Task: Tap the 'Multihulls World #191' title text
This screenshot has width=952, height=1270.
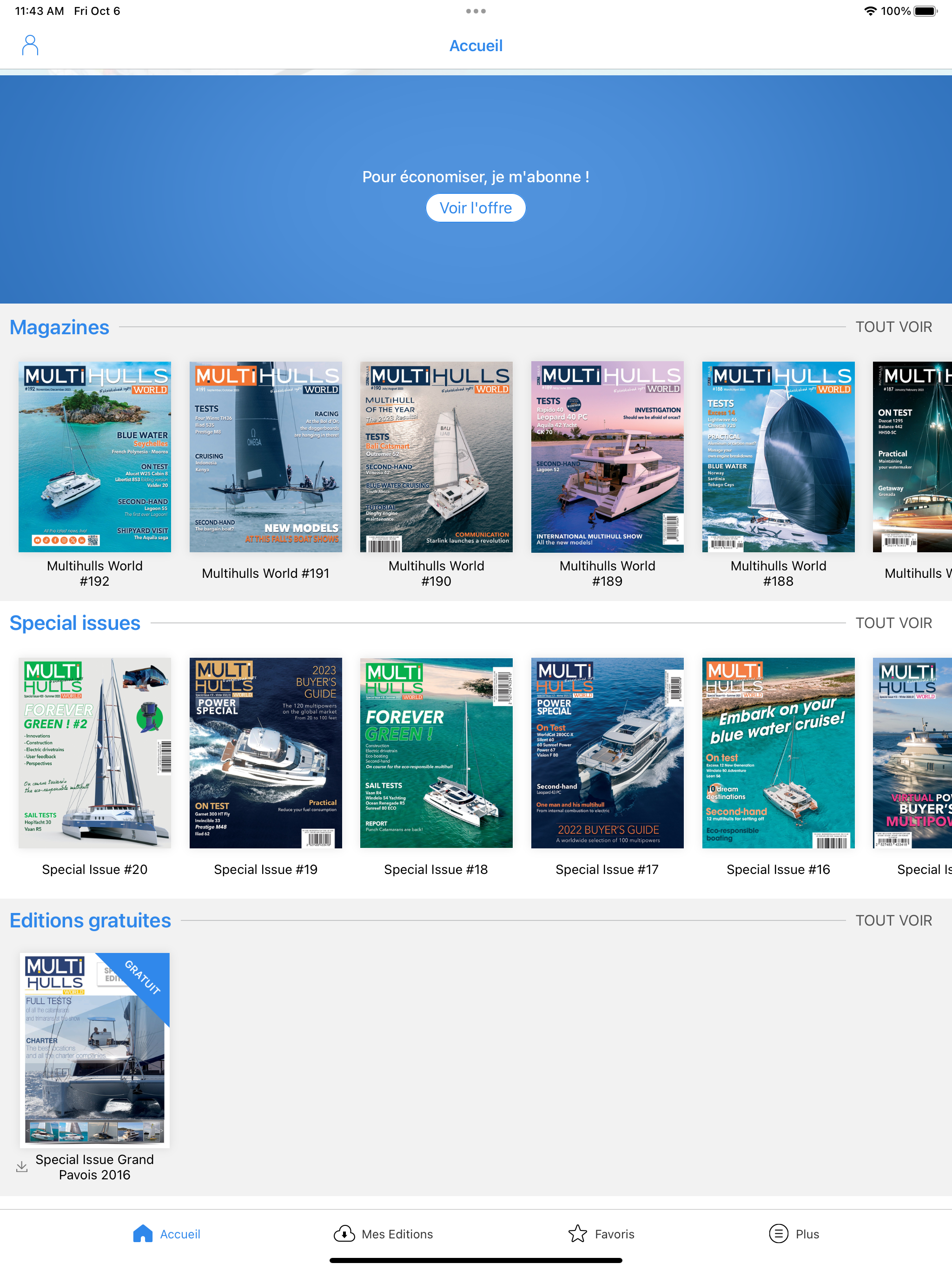Action: (266, 574)
